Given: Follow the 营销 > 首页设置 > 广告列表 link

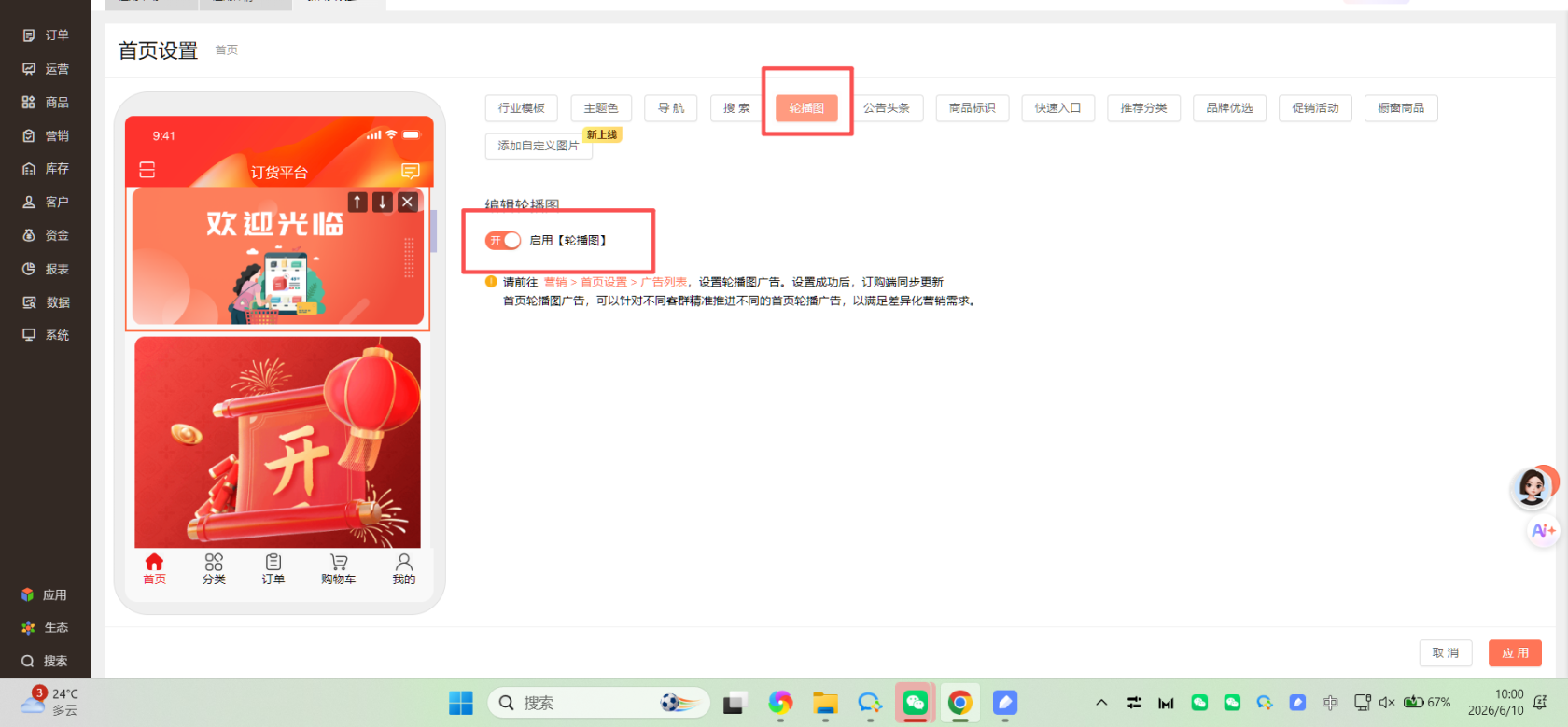Looking at the screenshot, I should pos(616,282).
